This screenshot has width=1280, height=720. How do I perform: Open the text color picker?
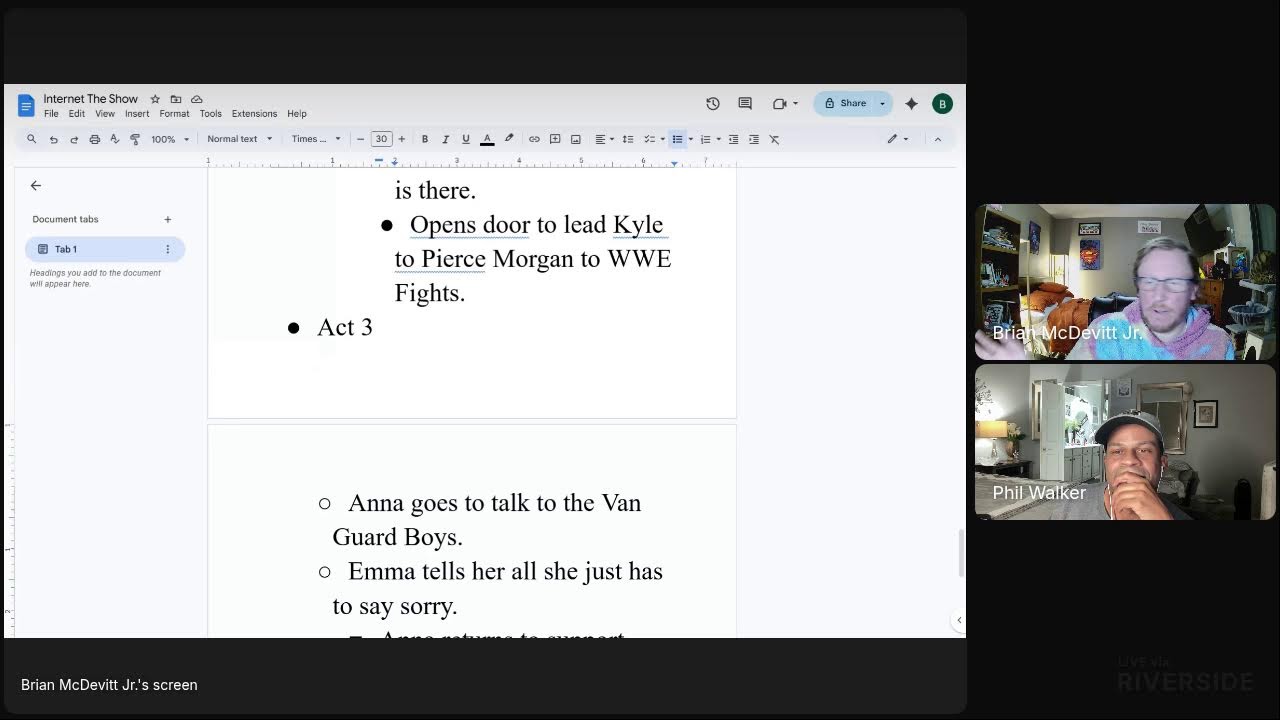click(x=487, y=139)
